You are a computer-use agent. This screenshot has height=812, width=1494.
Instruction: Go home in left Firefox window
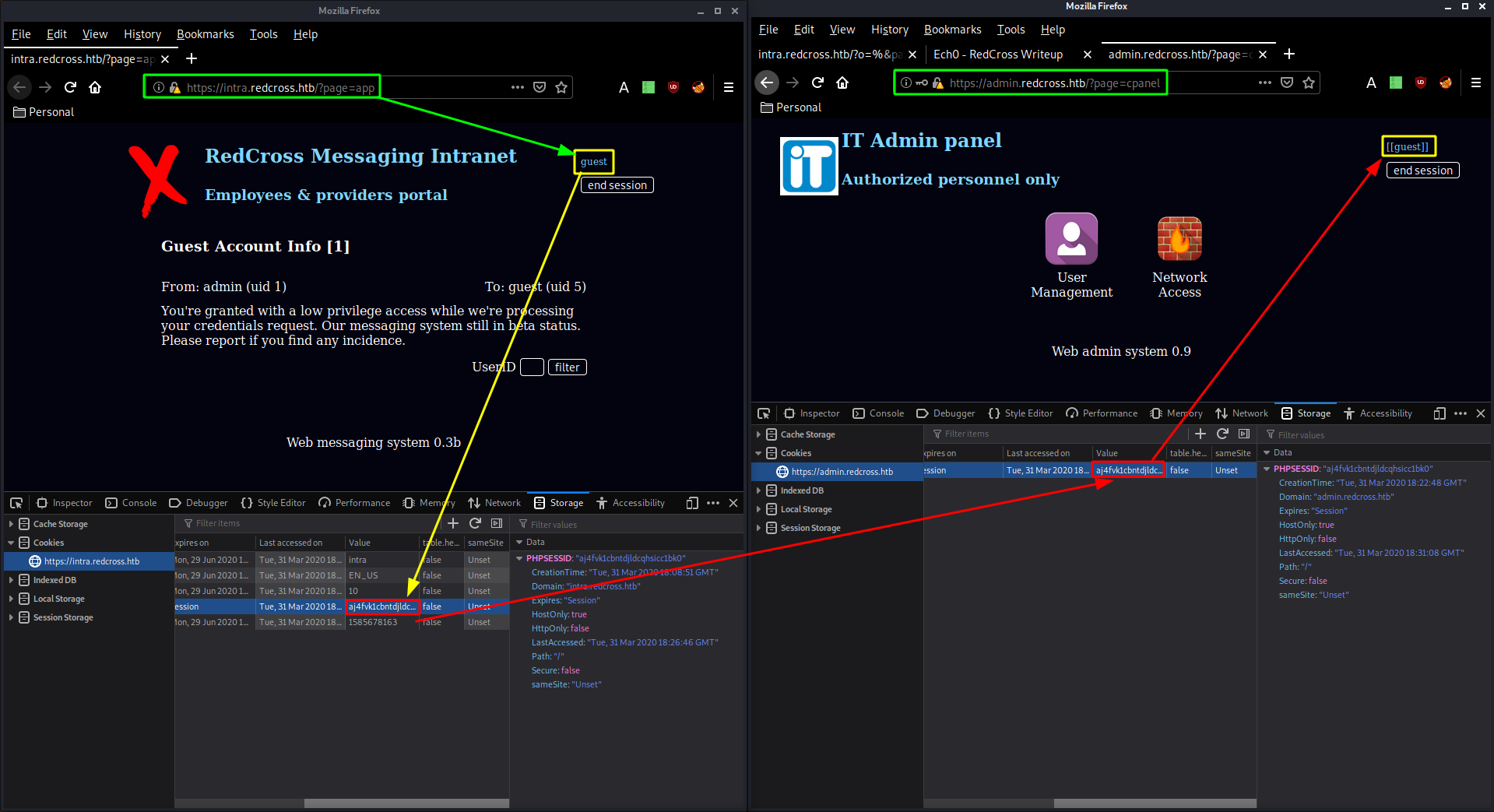click(95, 87)
